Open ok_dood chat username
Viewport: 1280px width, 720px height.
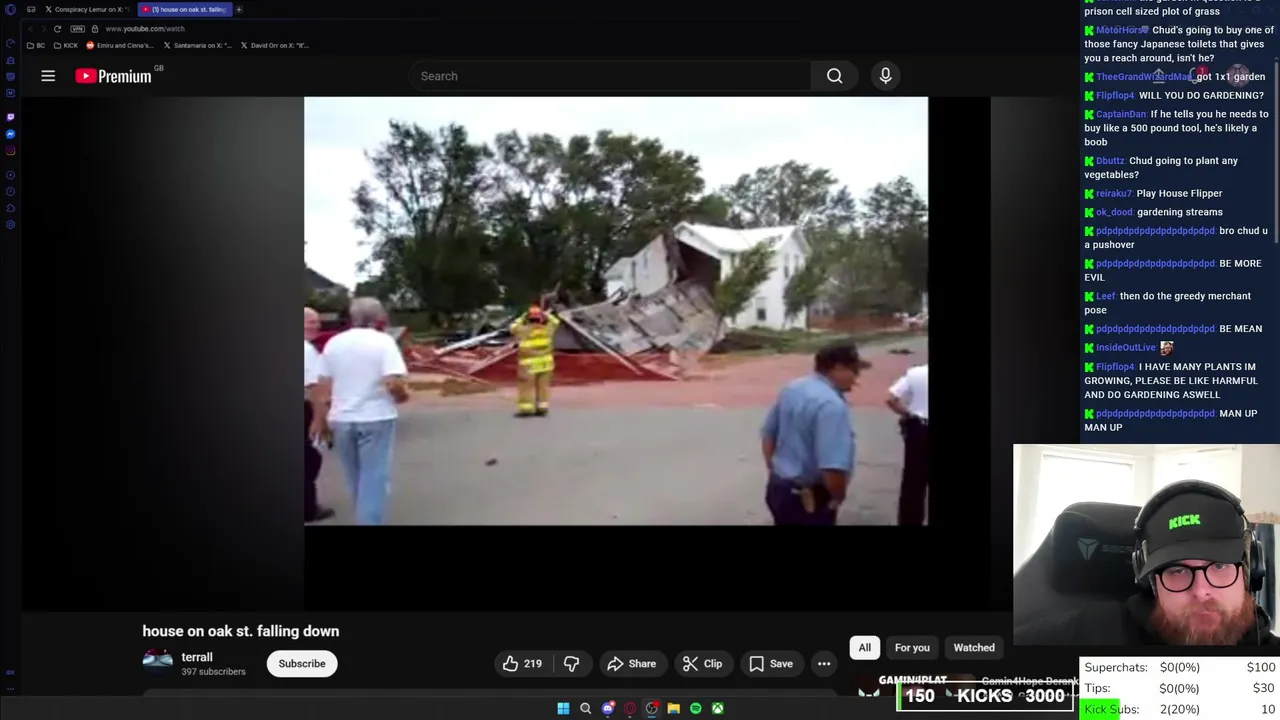[x=1114, y=212]
